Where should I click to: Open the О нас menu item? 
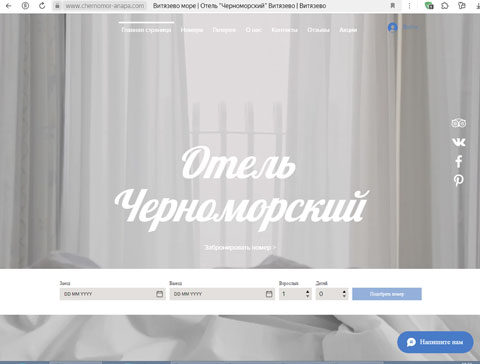(x=254, y=30)
